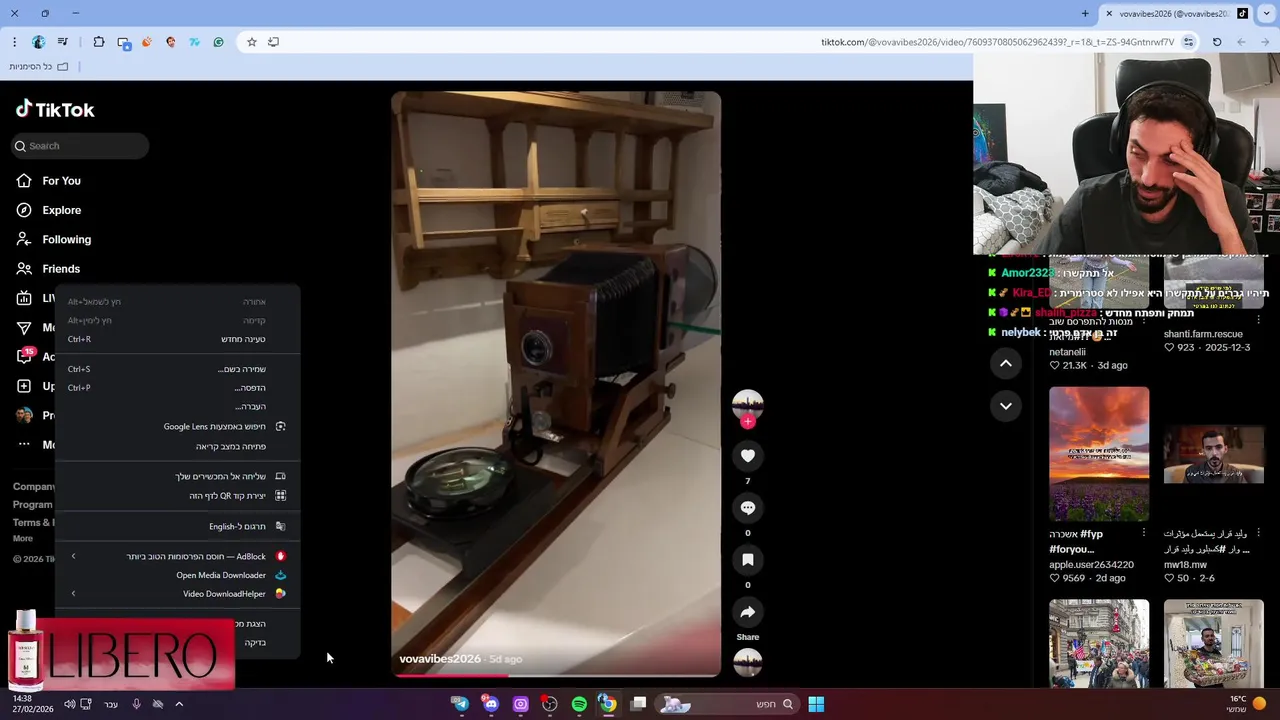The width and height of the screenshot is (1280, 720).
Task: Toggle the taskbar volume icon
Action: [x=69, y=704]
